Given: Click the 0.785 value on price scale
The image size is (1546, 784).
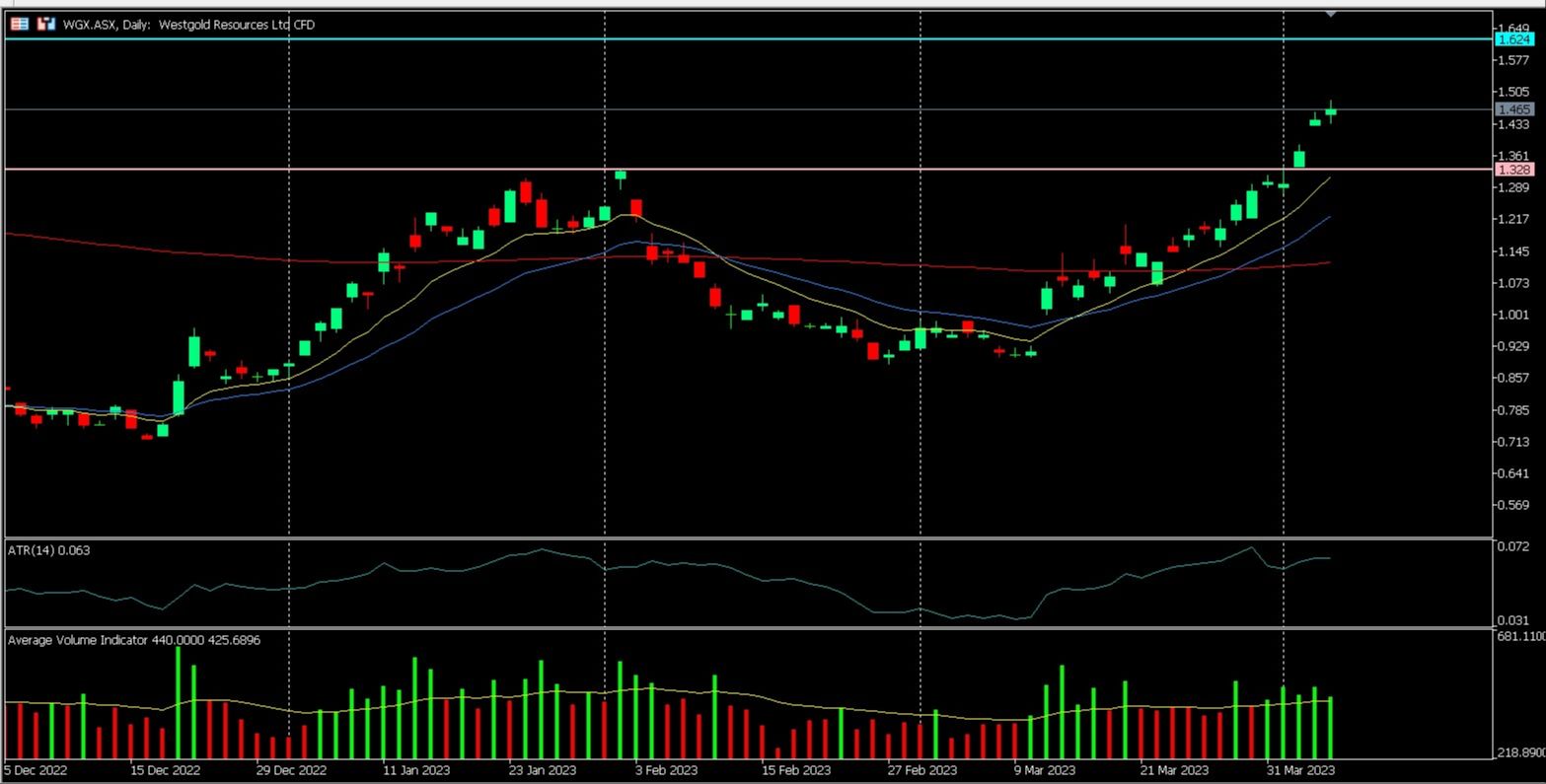Looking at the screenshot, I should coord(1514,410).
